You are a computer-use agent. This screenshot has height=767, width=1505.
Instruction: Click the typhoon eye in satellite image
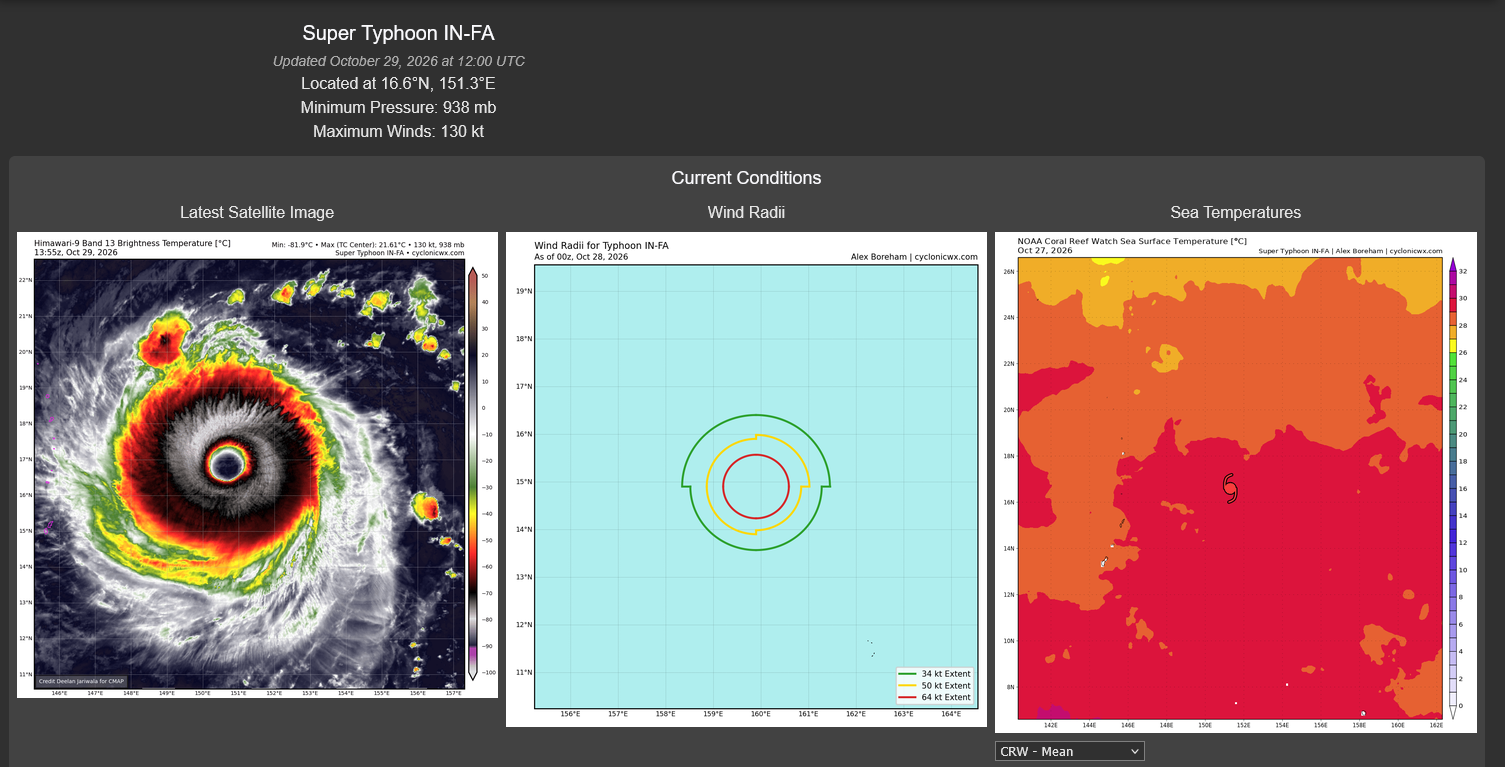coord(228,462)
